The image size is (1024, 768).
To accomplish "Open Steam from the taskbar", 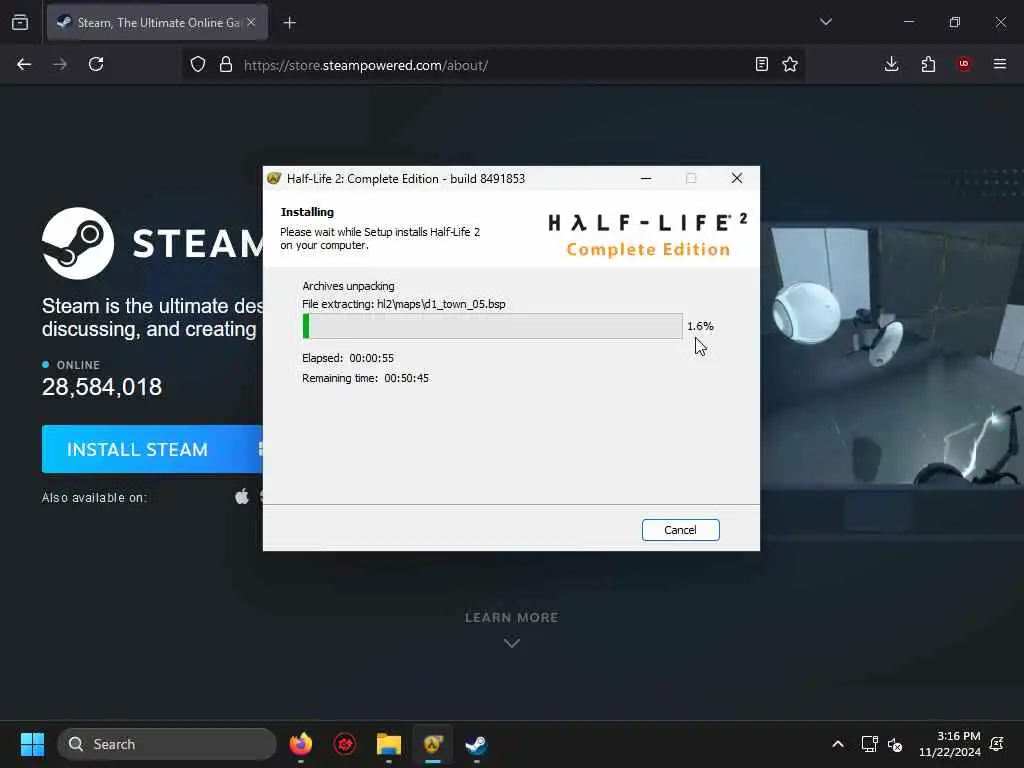I will pos(476,744).
